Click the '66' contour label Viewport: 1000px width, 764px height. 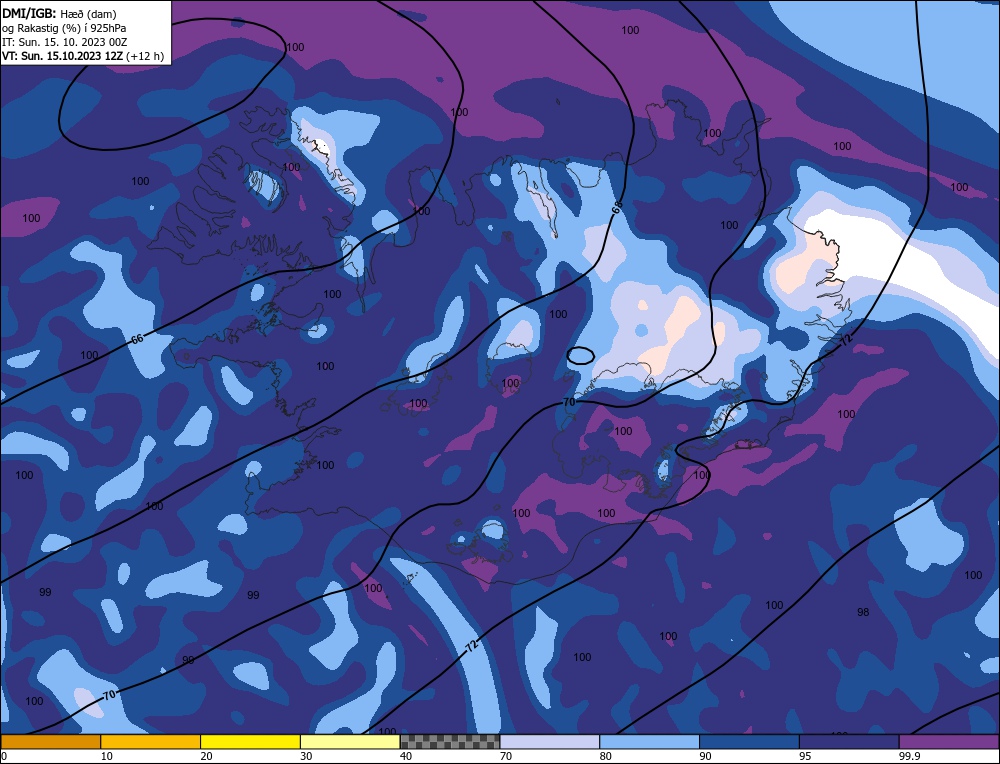coord(137,339)
